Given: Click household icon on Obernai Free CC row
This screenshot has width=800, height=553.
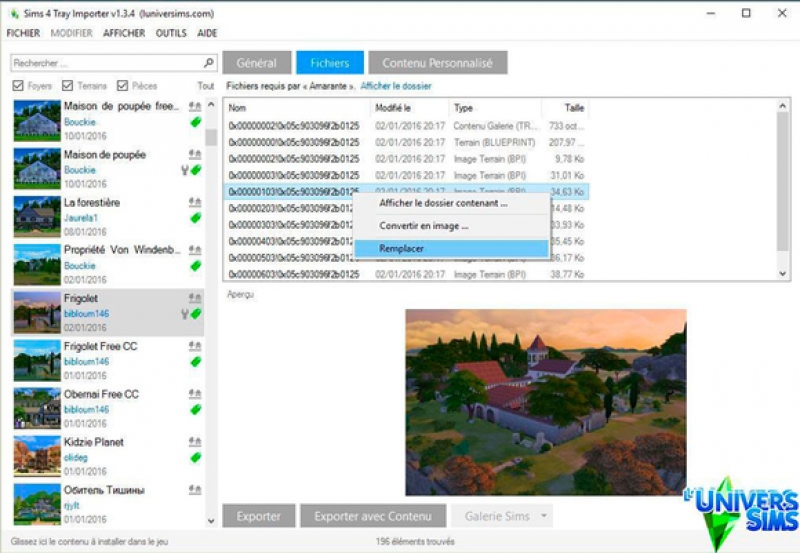Looking at the screenshot, I should pos(195,394).
